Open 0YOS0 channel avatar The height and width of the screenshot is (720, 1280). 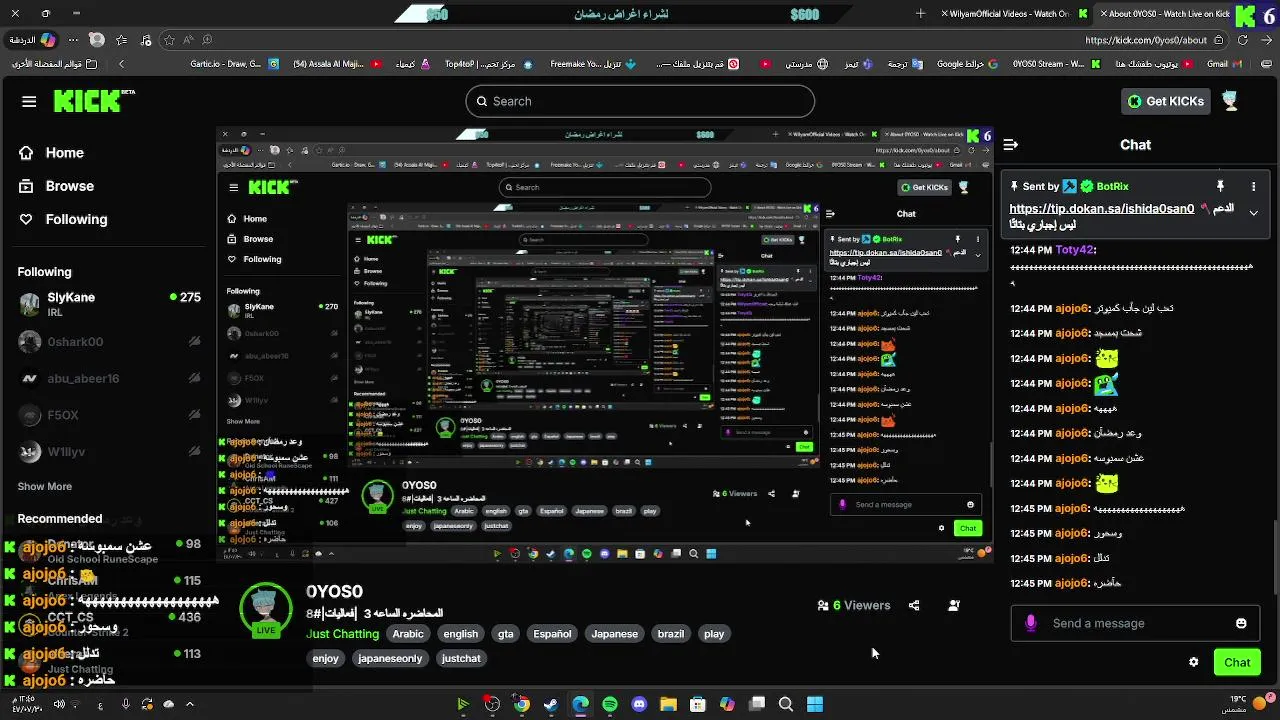(266, 609)
